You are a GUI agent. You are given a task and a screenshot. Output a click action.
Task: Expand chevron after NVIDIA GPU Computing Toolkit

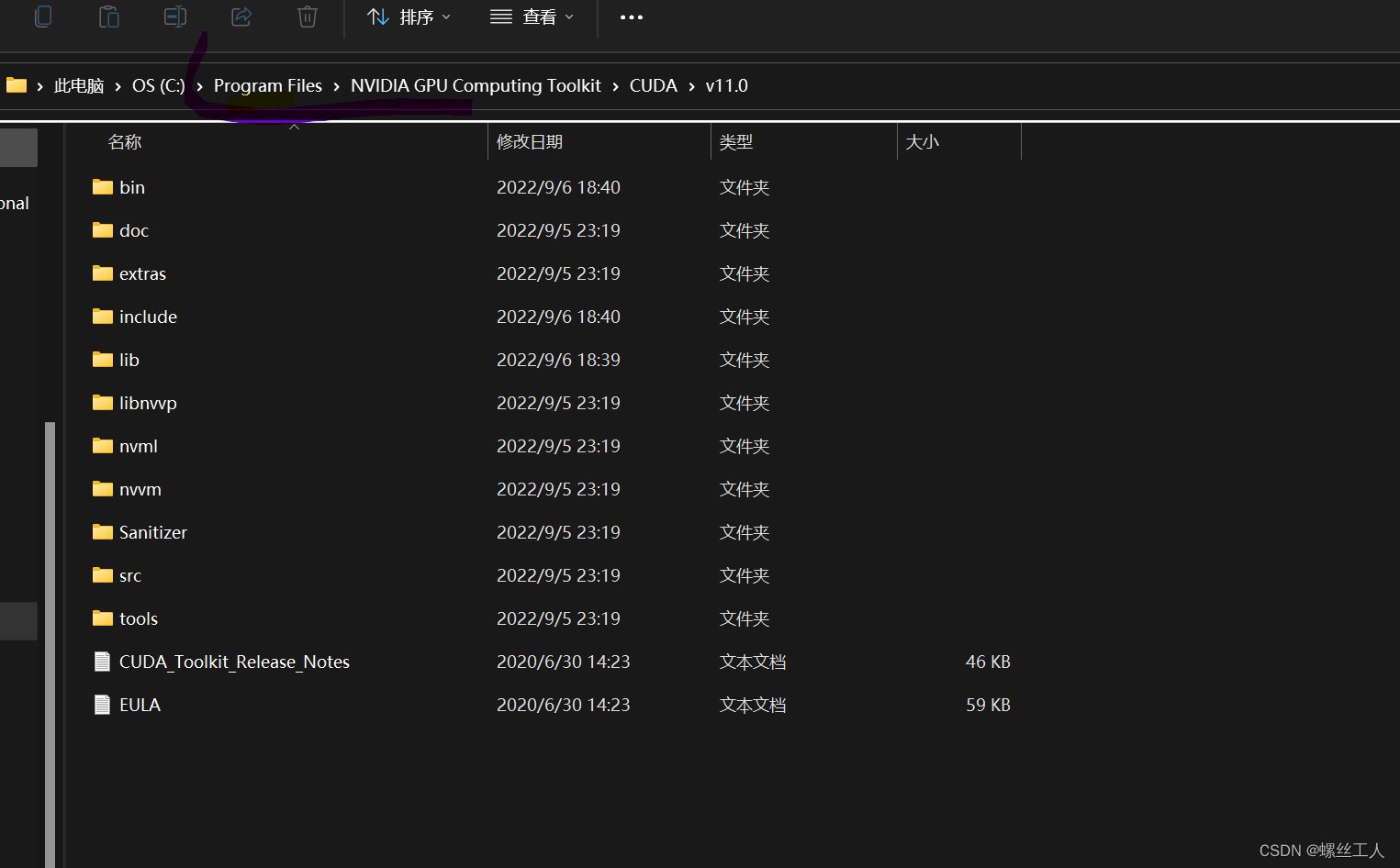[x=615, y=86]
